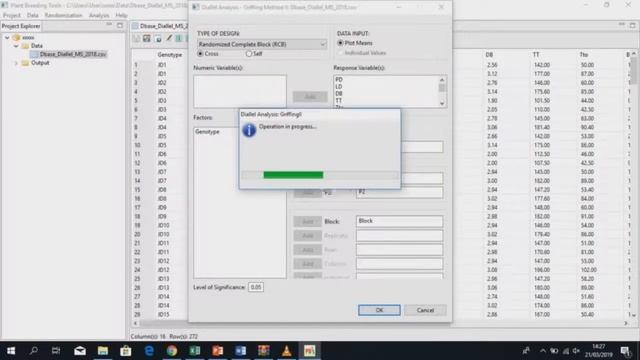Collapse the Data folder in Project Explorer
Viewport: 640px width, 360px height.
click(x=16, y=46)
